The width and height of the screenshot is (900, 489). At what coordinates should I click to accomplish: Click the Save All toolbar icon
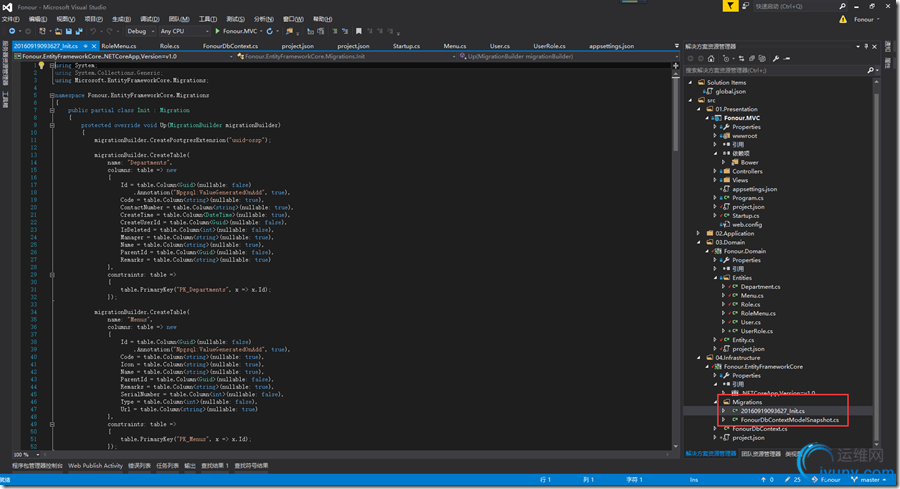78,31
